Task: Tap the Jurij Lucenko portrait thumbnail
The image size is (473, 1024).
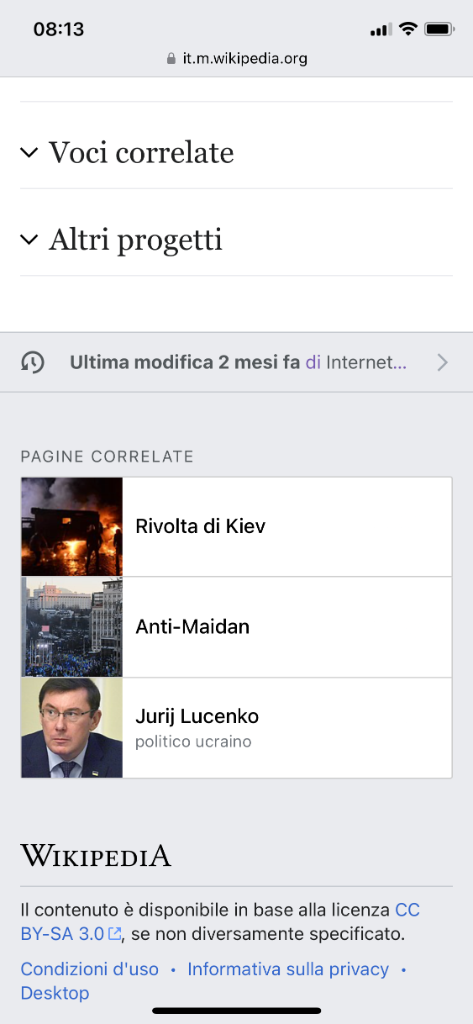Action: pyautogui.click(x=72, y=728)
